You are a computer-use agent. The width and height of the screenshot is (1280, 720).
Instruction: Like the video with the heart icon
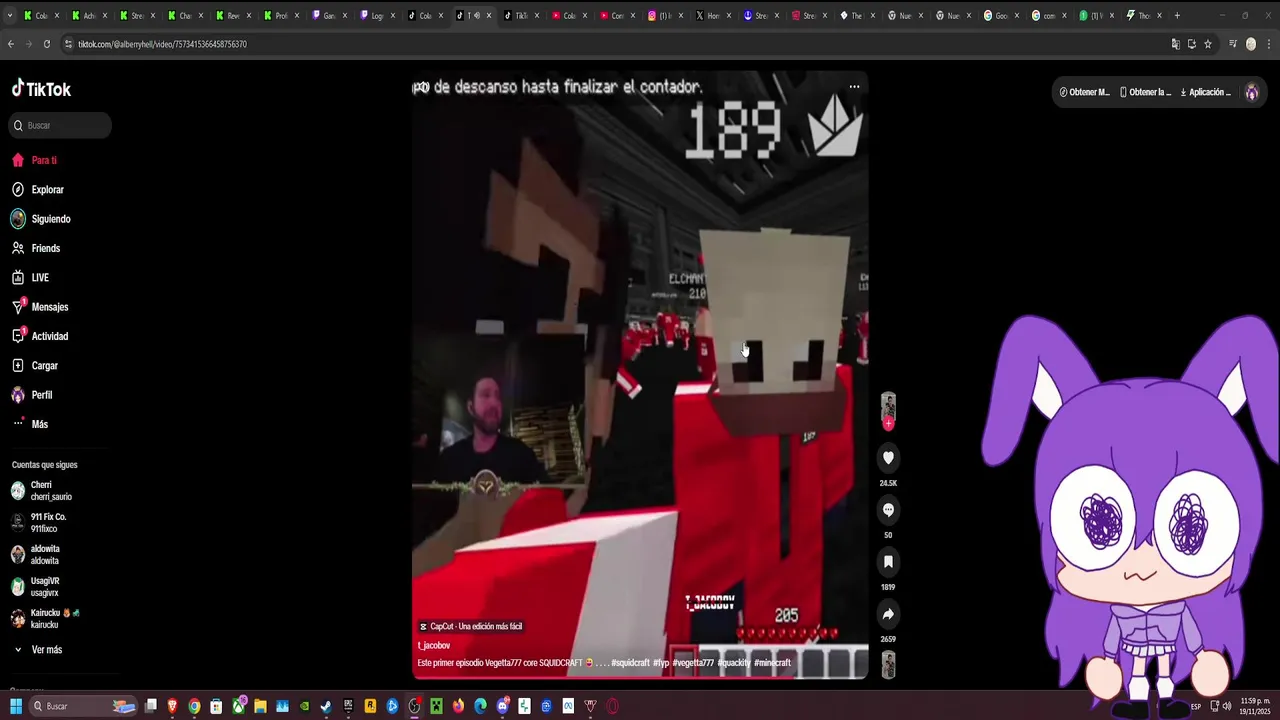[x=888, y=457]
